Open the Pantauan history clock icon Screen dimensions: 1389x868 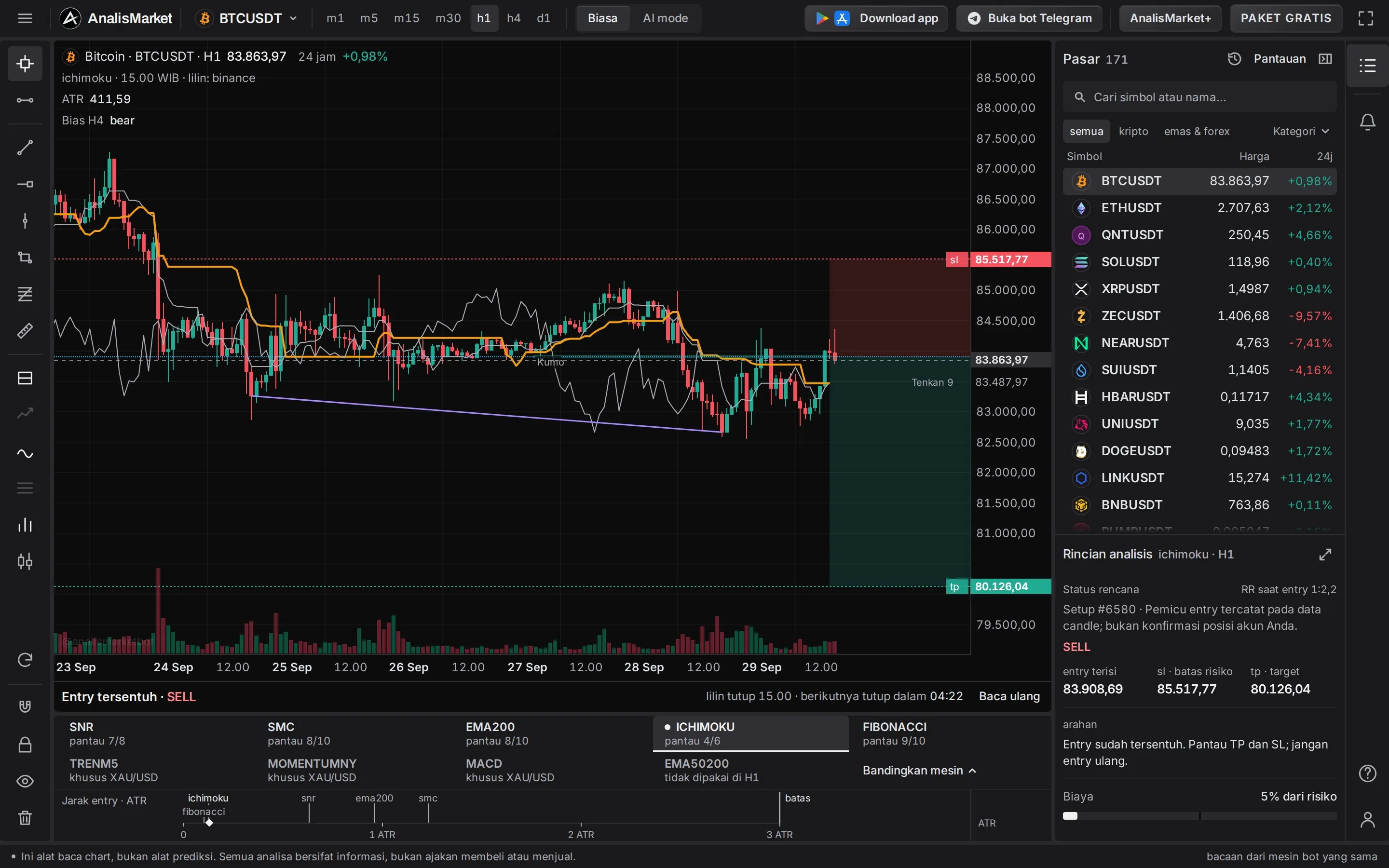pyautogui.click(x=1235, y=58)
